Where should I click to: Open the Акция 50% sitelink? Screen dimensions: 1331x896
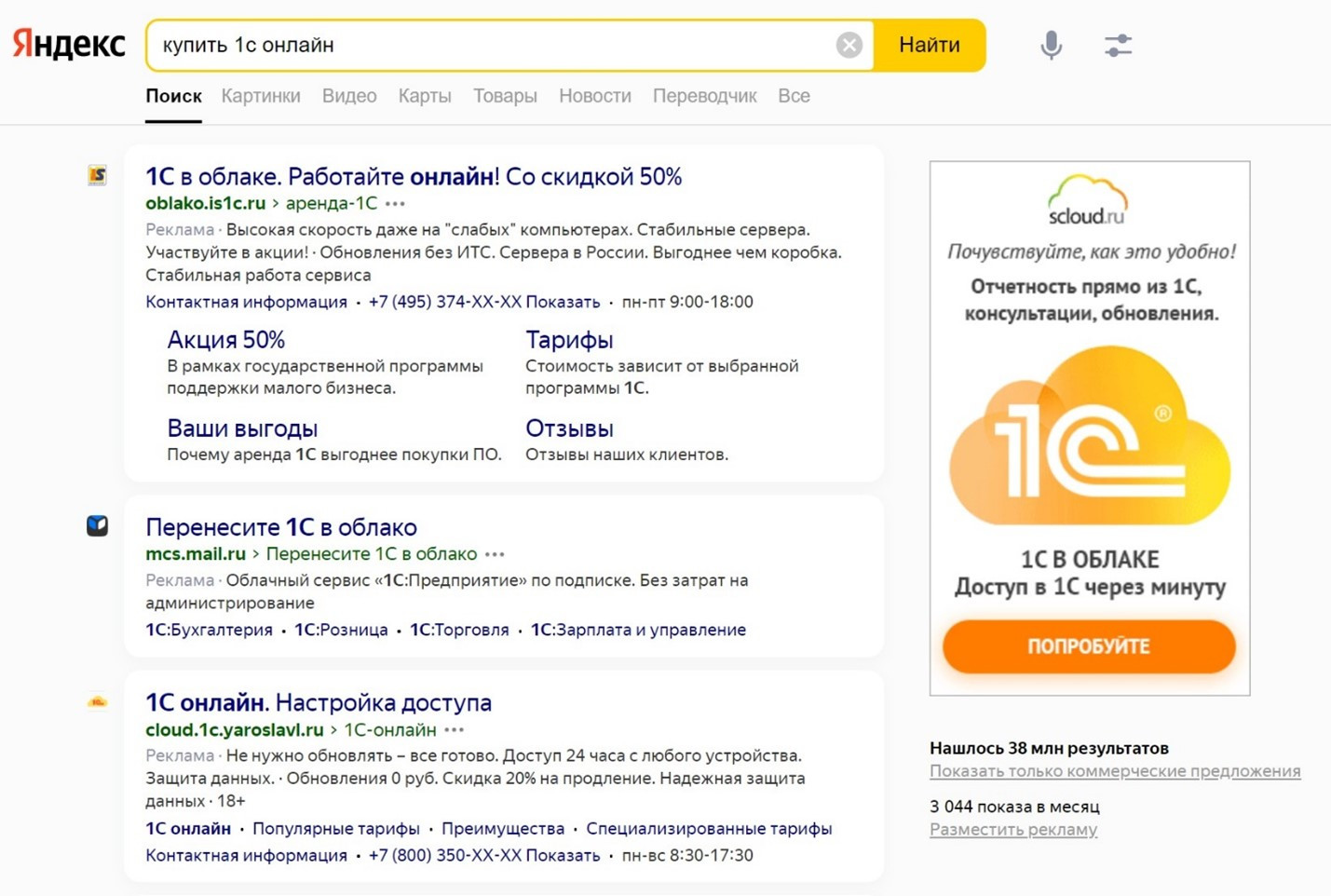pos(225,340)
